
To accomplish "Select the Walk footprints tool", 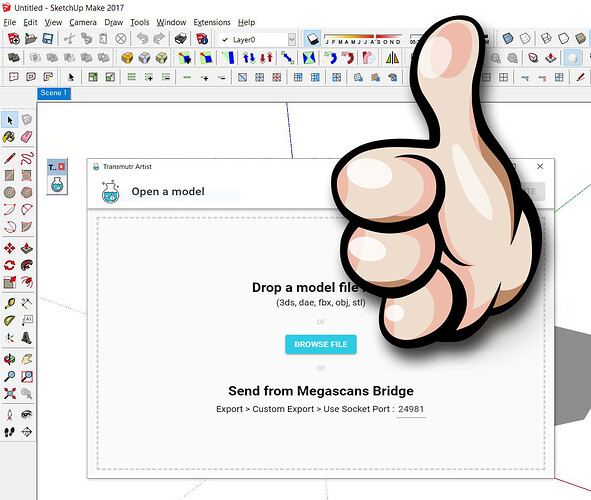I will [x=9, y=432].
